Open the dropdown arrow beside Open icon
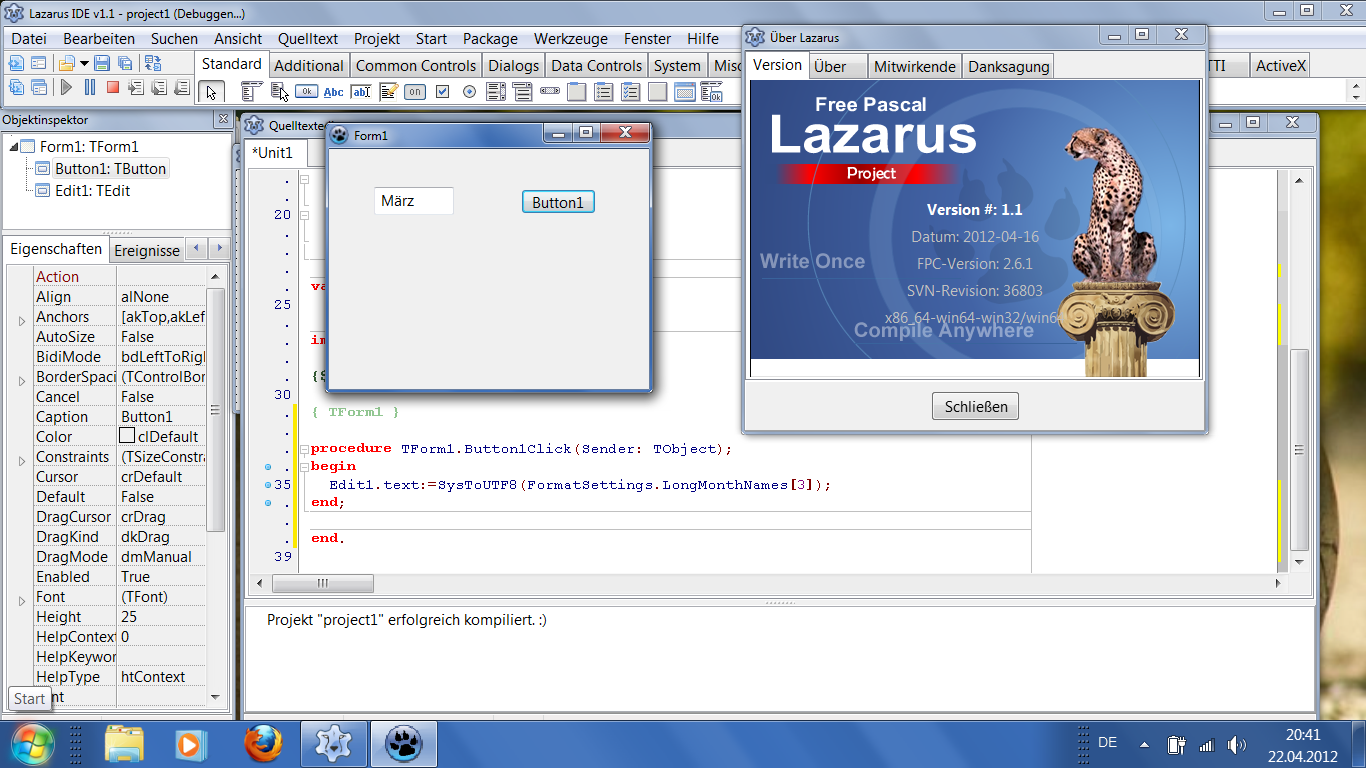 (x=84, y=63)
